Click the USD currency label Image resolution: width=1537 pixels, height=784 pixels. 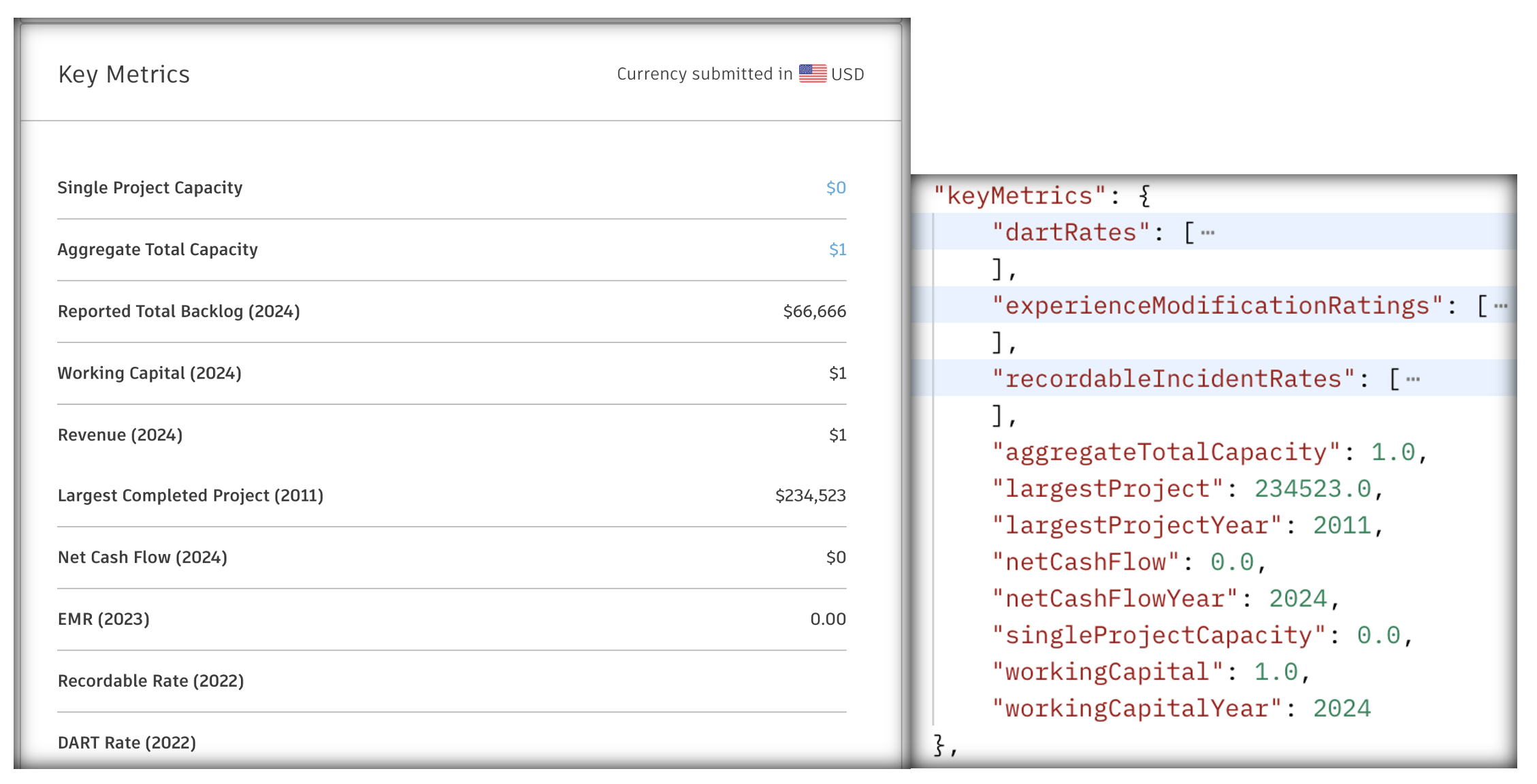(x=847, y=74)
